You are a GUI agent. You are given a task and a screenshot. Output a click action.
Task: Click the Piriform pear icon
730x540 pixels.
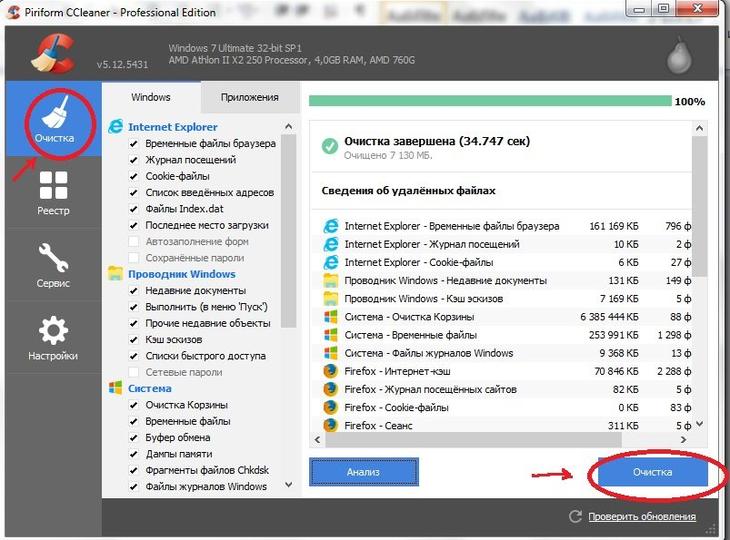click(679, 55)
